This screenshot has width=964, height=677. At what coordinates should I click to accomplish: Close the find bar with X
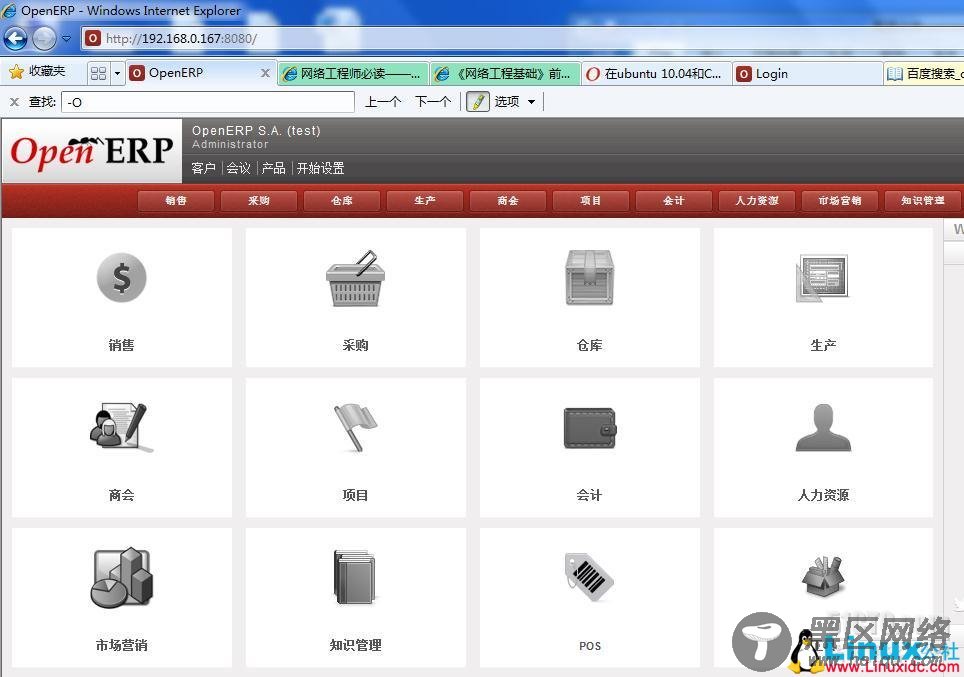14,102
